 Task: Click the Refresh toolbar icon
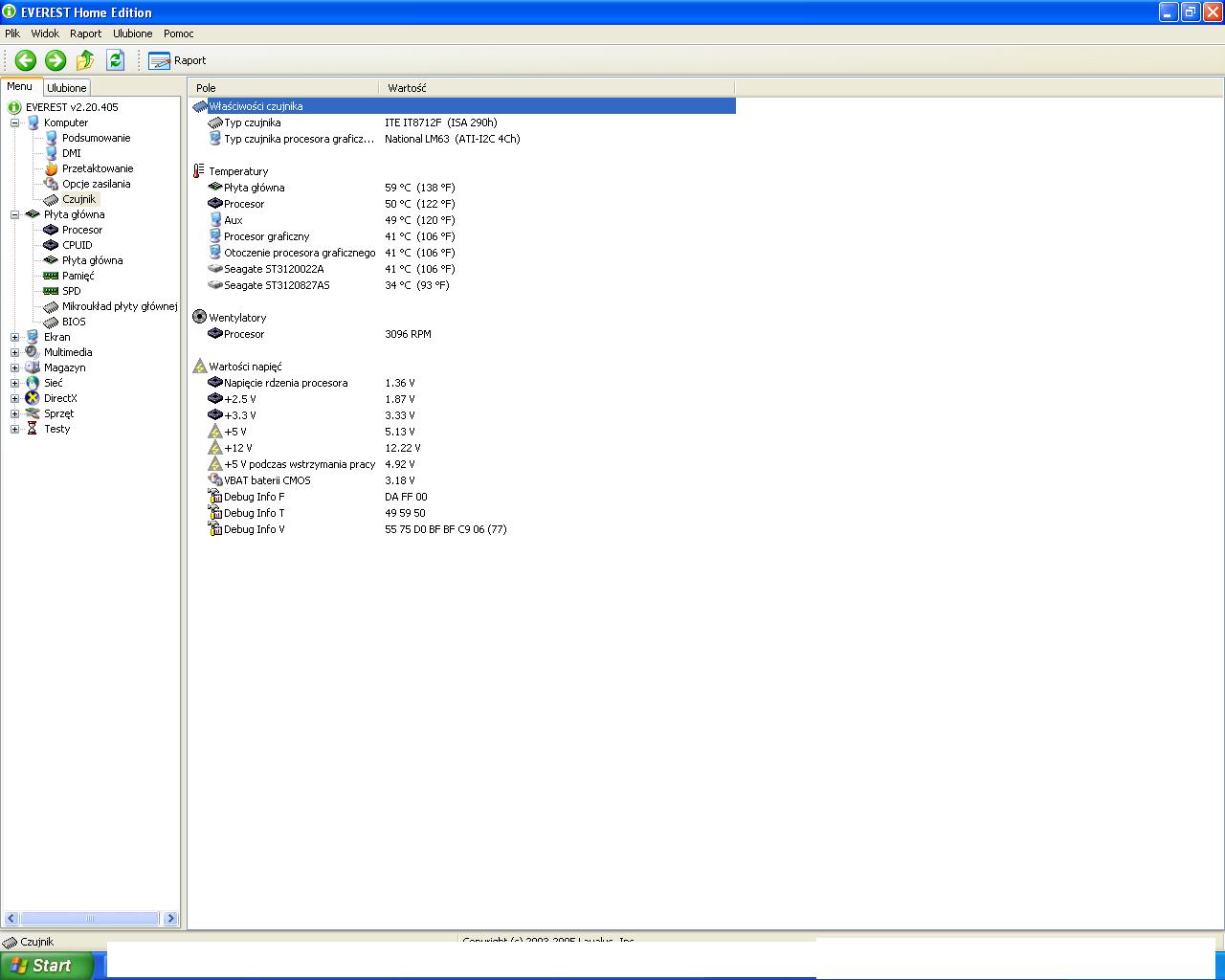click(116, 60)
